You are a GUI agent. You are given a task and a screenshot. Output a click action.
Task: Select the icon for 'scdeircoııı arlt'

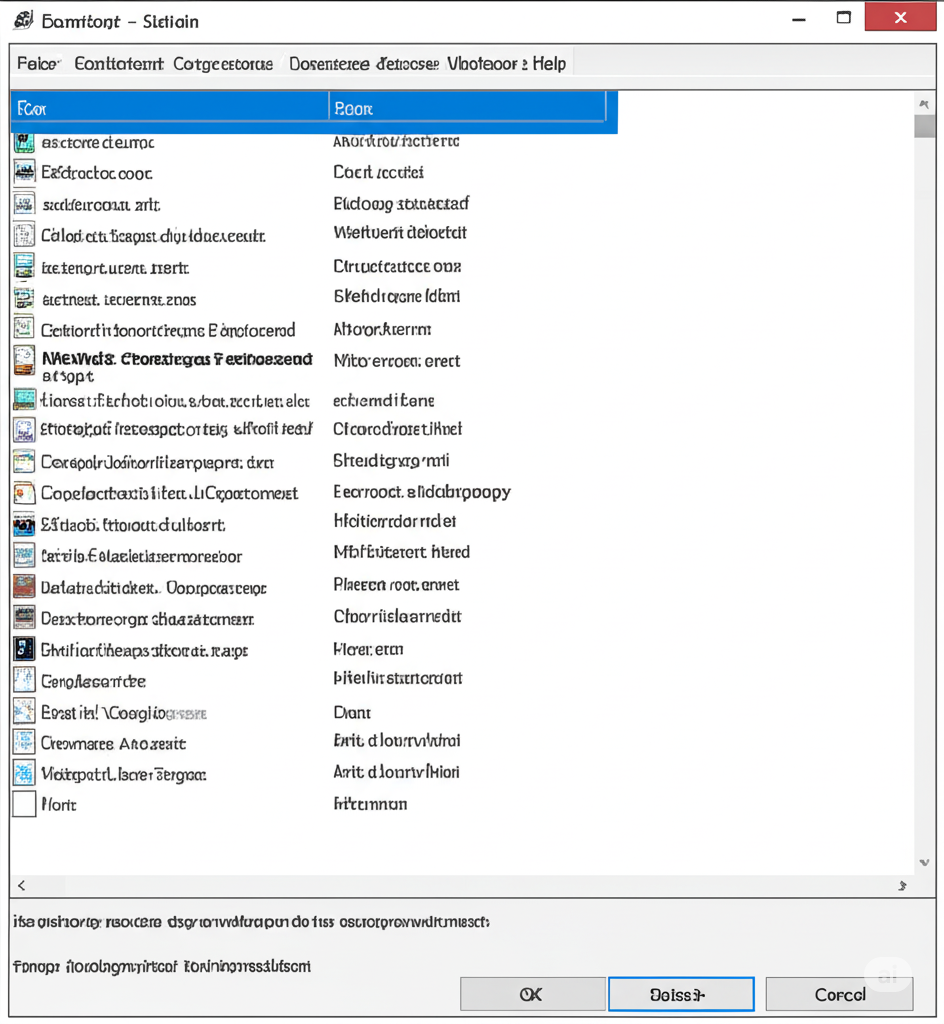[24, 204]
